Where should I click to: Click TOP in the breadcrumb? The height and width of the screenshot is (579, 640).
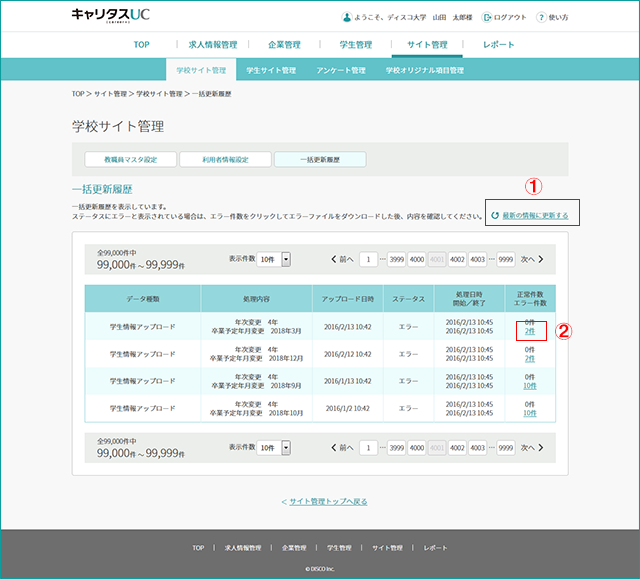tap(78, 94)
